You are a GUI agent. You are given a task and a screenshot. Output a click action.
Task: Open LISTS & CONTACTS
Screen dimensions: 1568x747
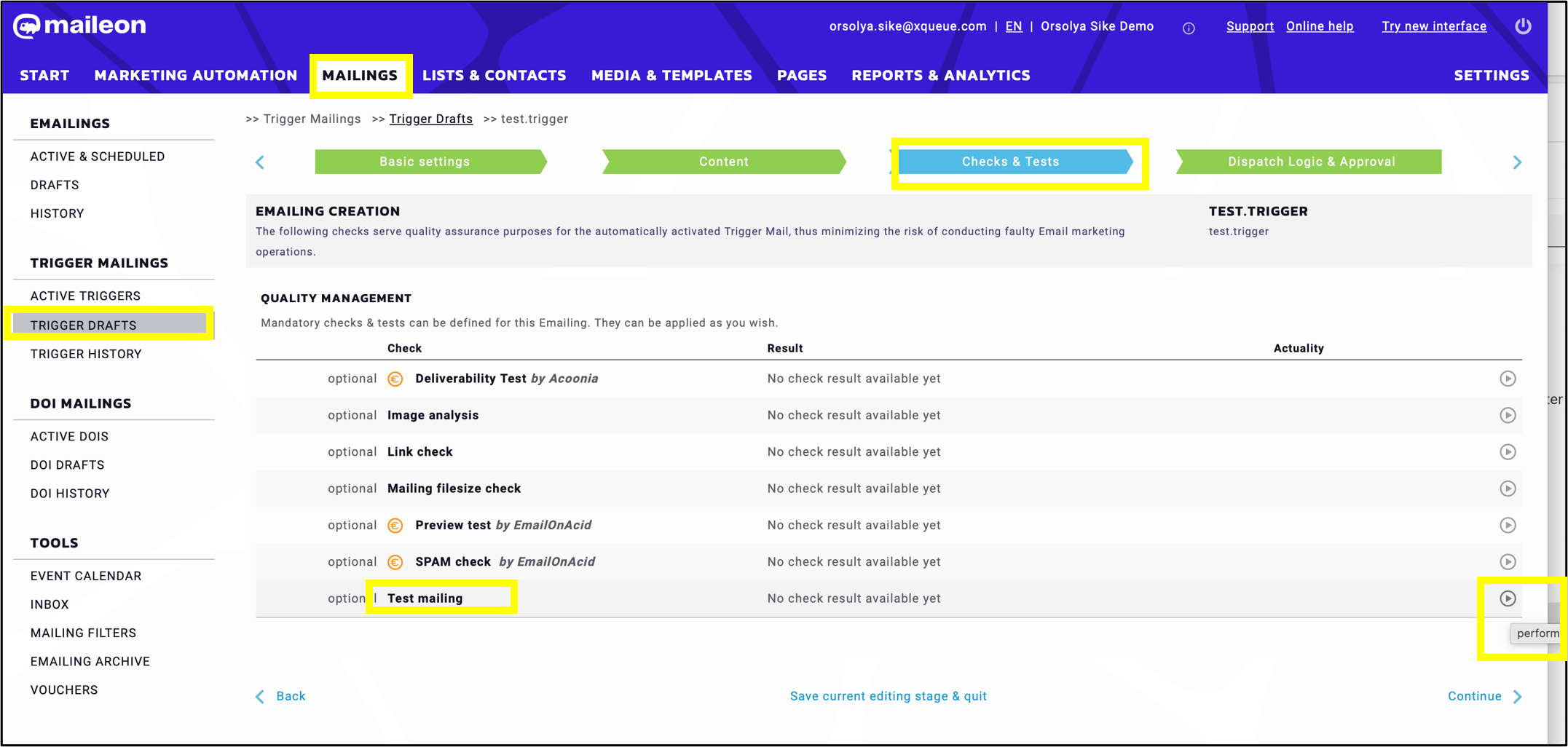coord(495,75)
